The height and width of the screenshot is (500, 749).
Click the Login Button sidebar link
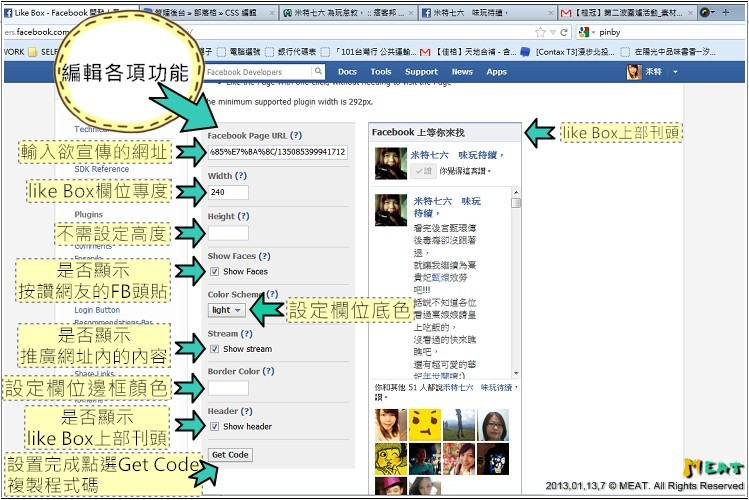(97, 310)
